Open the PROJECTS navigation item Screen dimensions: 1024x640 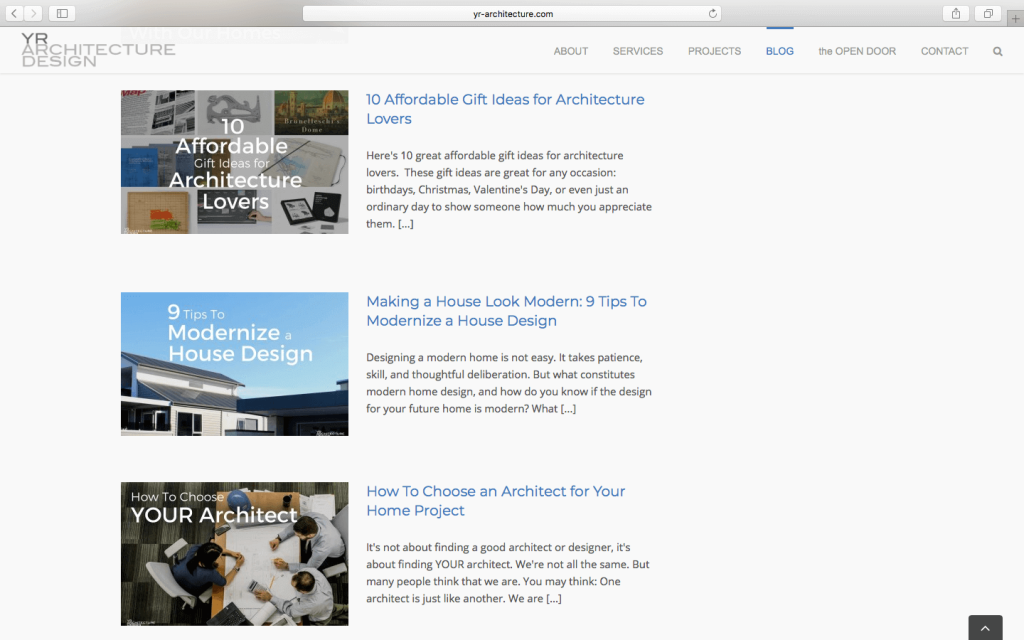pyautogui.click(x=714, y=51)
